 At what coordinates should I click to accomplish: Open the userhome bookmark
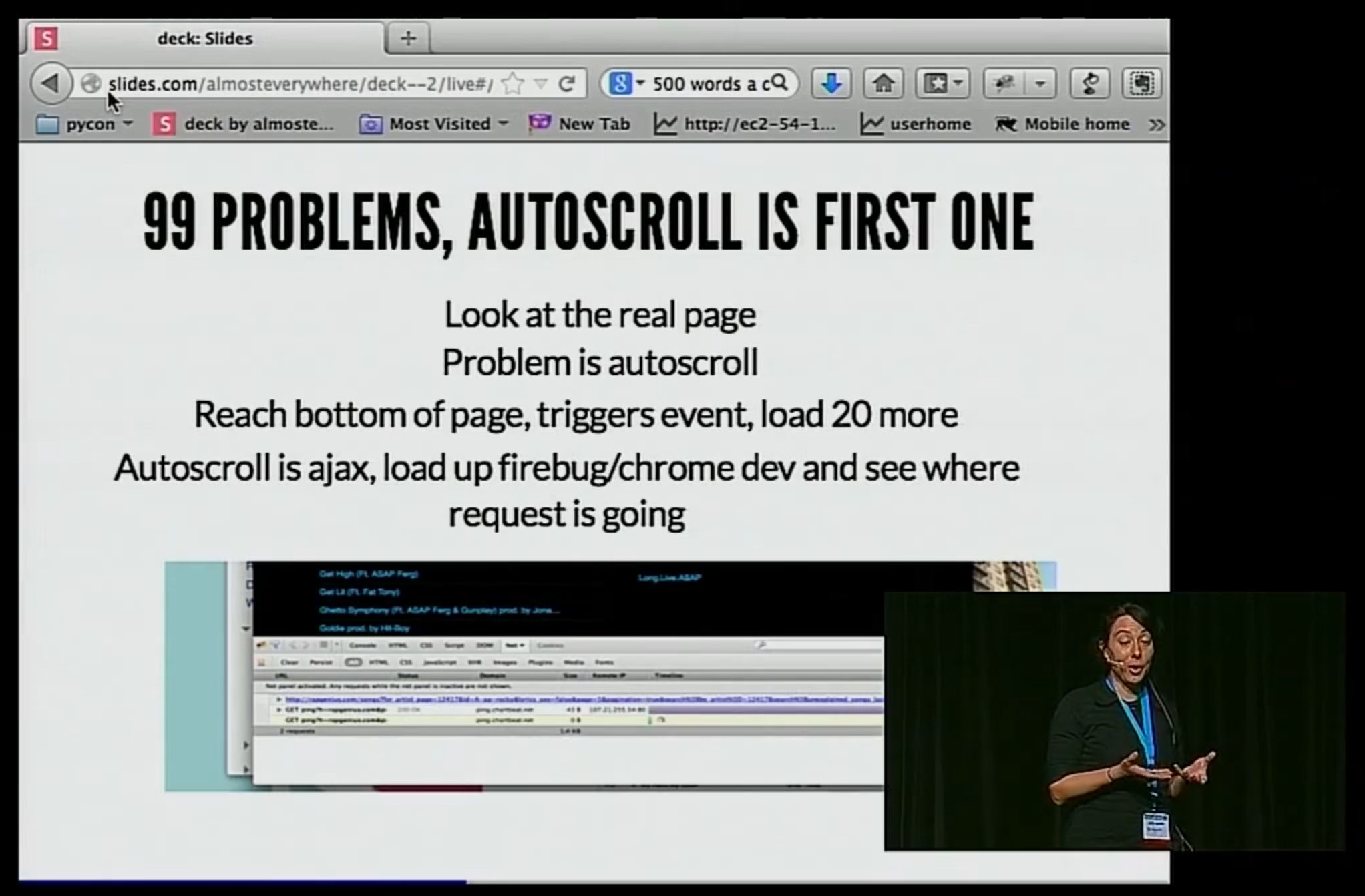[916, 124]
